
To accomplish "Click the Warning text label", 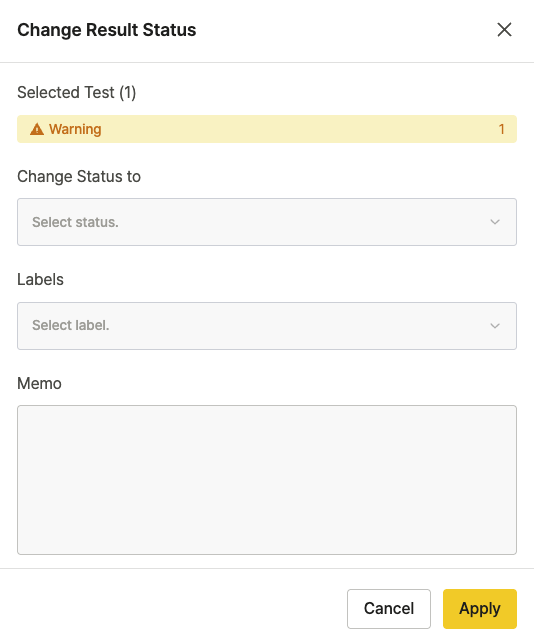I will pos(75,129).
